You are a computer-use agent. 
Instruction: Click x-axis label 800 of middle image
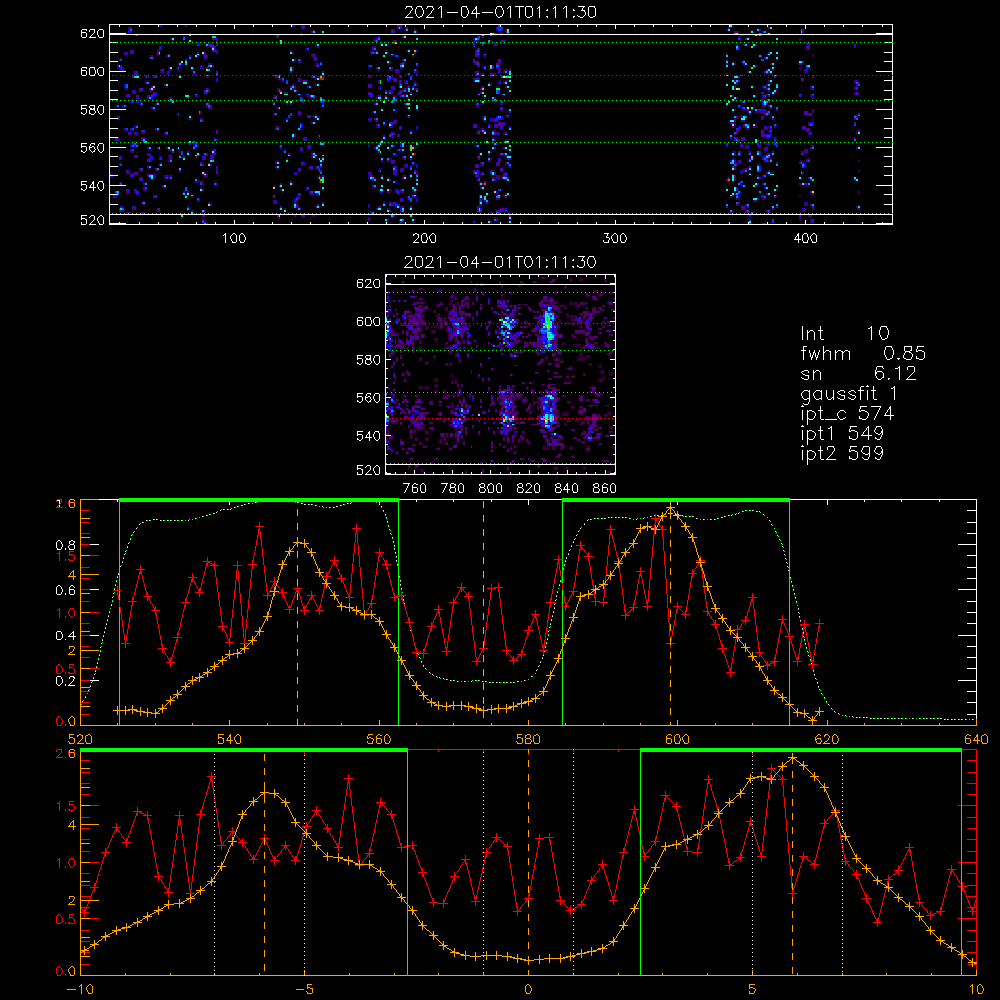(490, 489)
